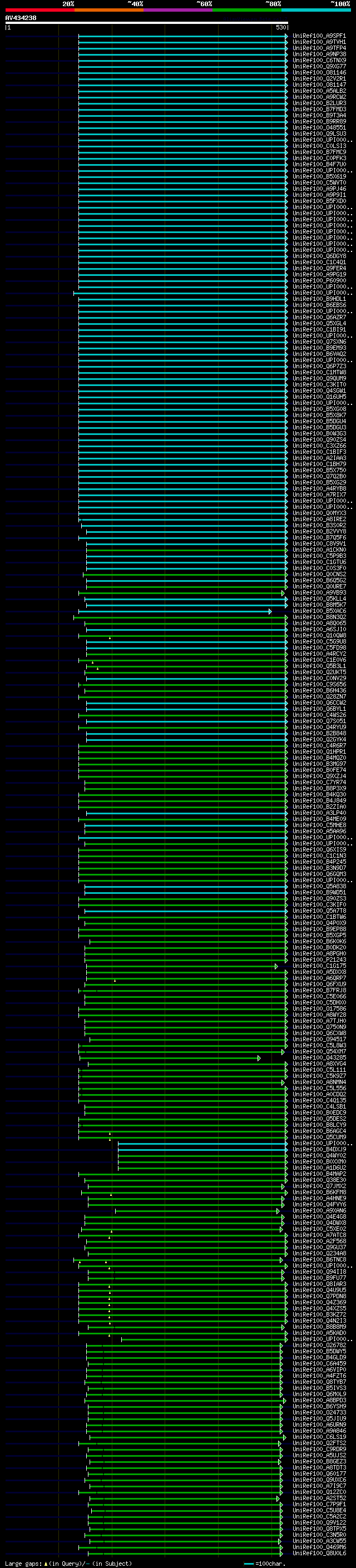
Task: Click the purple ~60% identity legend segment
Action: coord(177,10)
